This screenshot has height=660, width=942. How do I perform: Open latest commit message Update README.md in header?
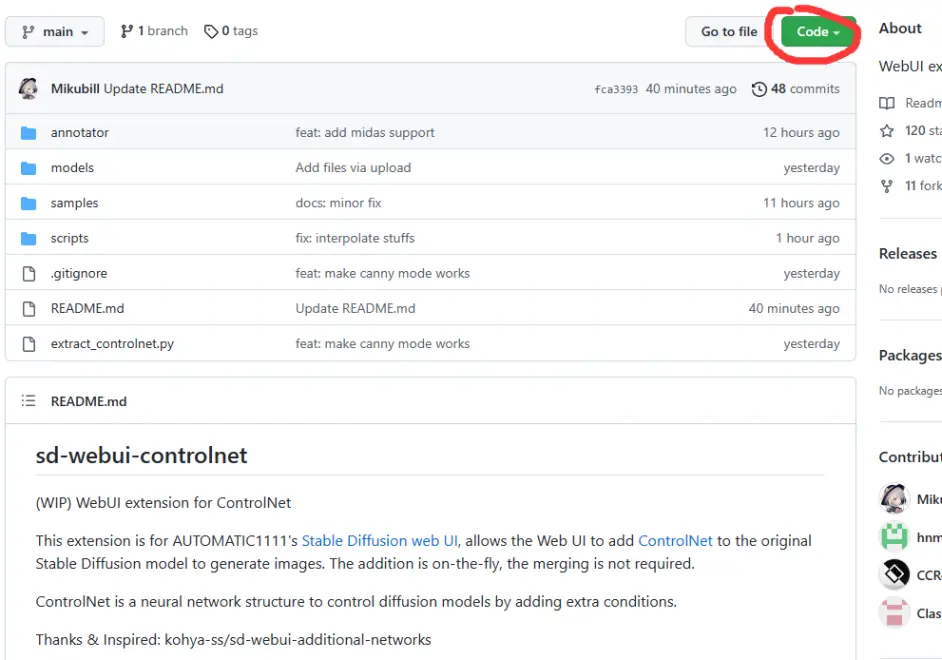[x=163, y=89]
